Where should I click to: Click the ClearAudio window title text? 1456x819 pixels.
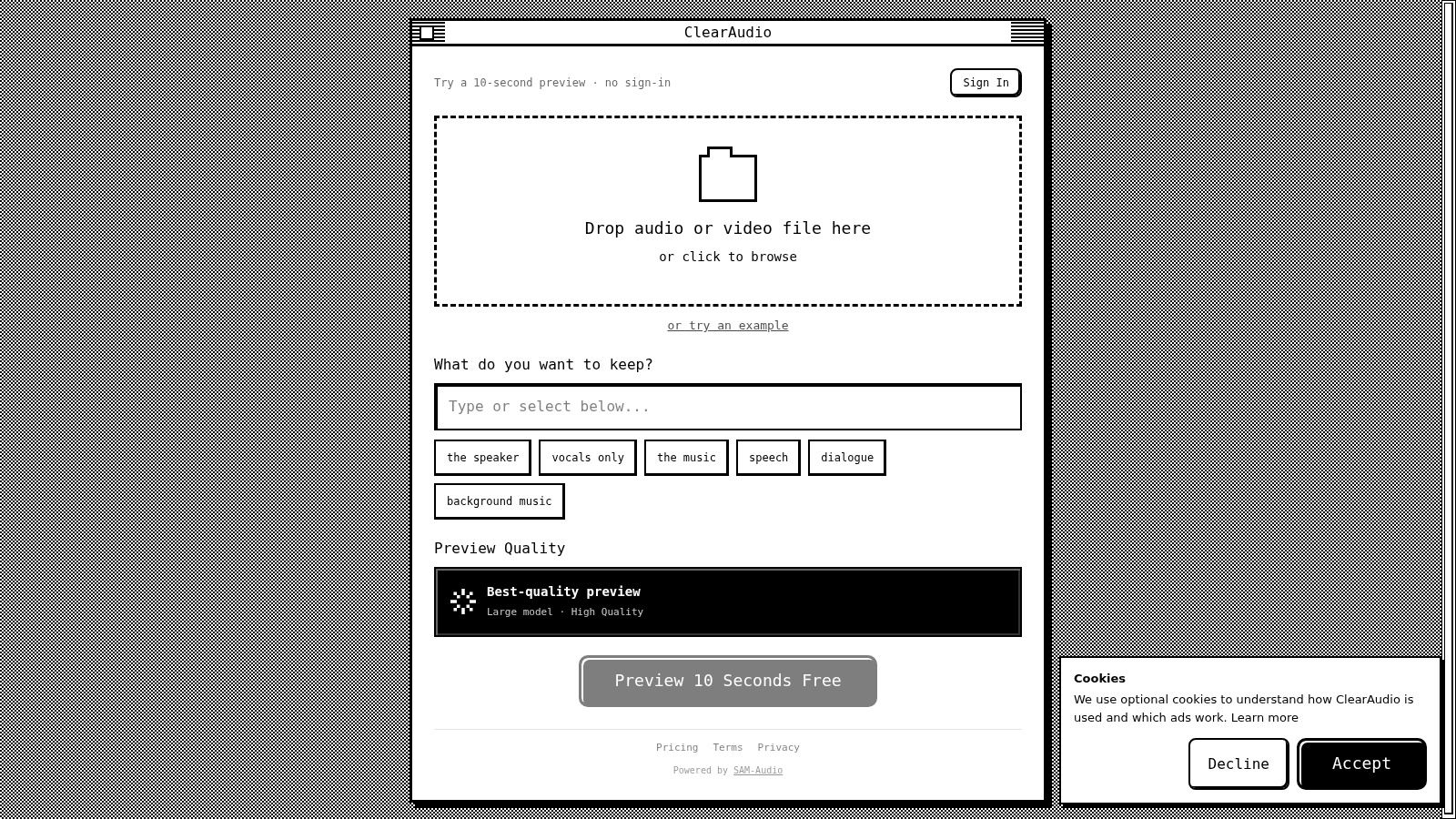point(728,33)
